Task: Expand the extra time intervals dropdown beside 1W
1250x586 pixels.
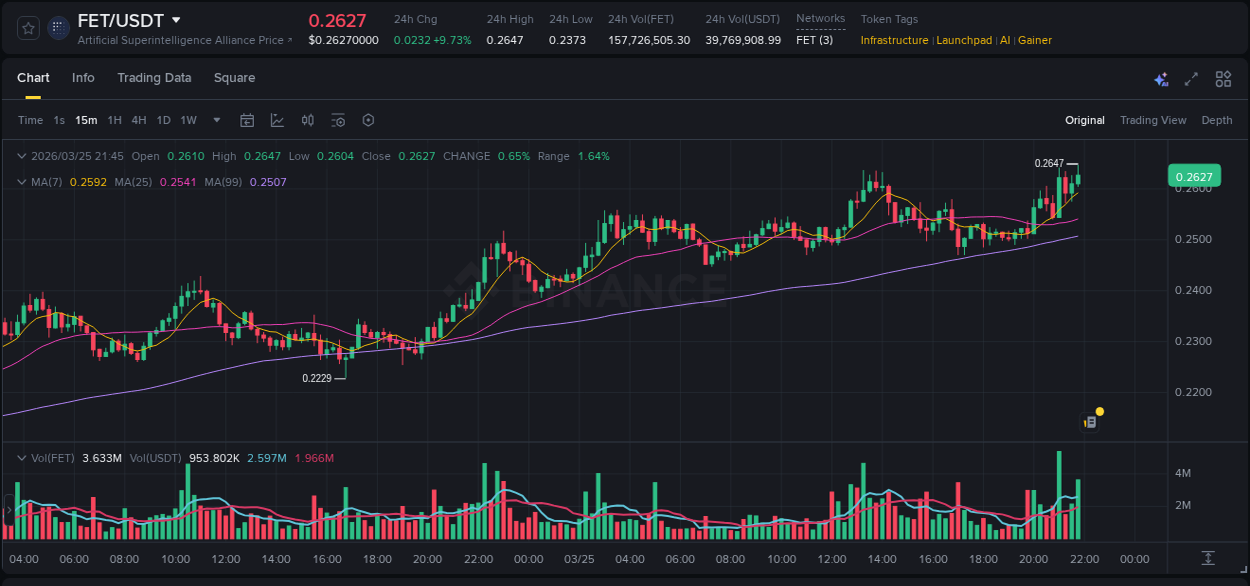Action: [215, 120]
